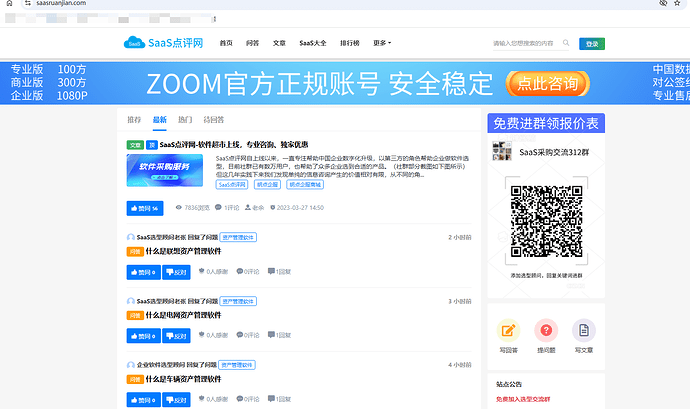Screen dimensions: 690x409
Task: Open the 更多 dropdown menu
Action: click(x=382, y=43)
